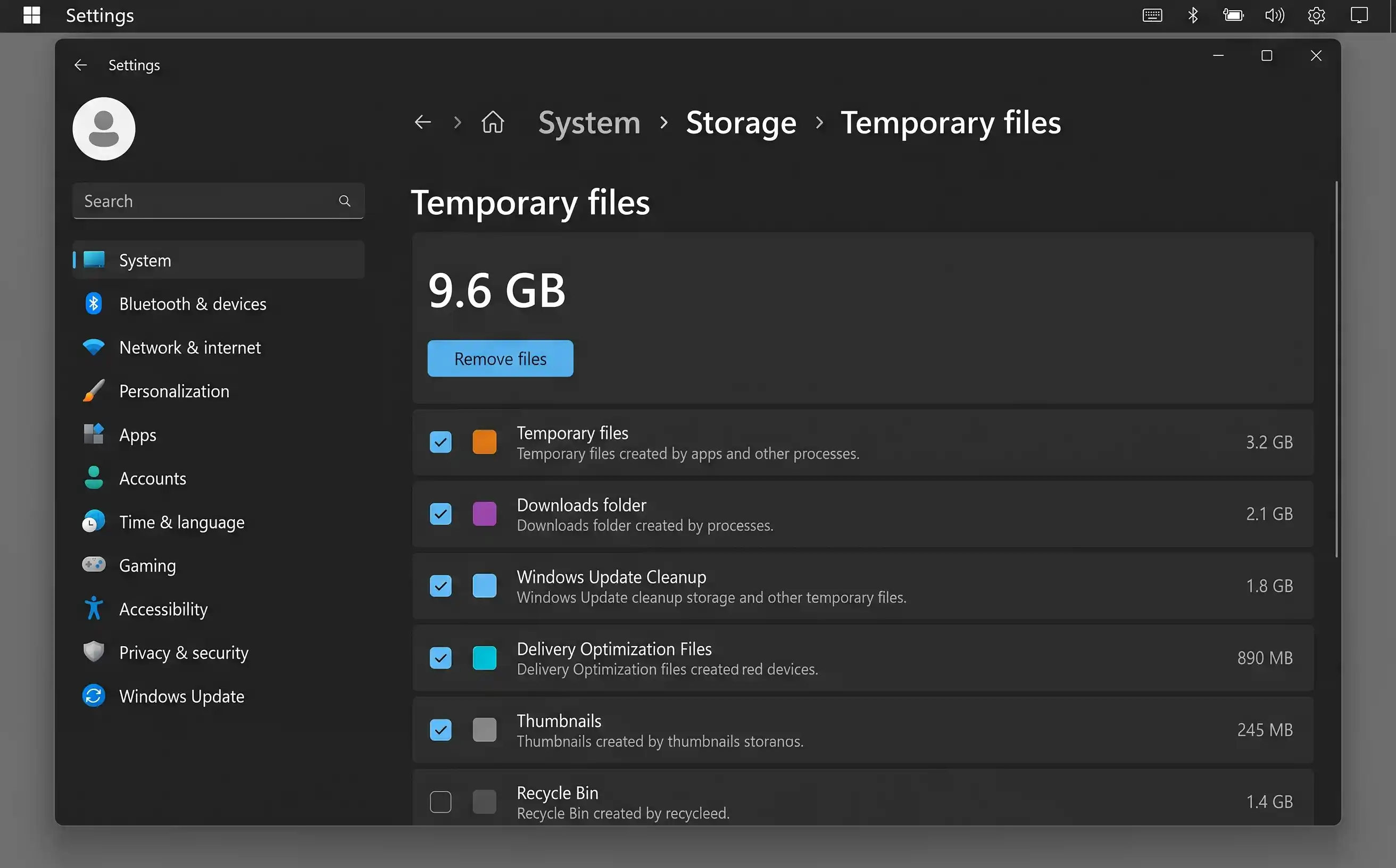This screenshot has width=1396, height=868.
Task: Uncheck the Downloads folder checkbox
Action: tap(441, 514)
